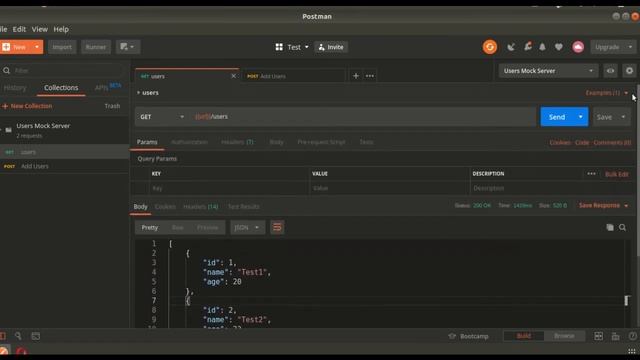Click the Users Mock Server folder icon
The width and height of the screenshot is (640, 360).
9,130
